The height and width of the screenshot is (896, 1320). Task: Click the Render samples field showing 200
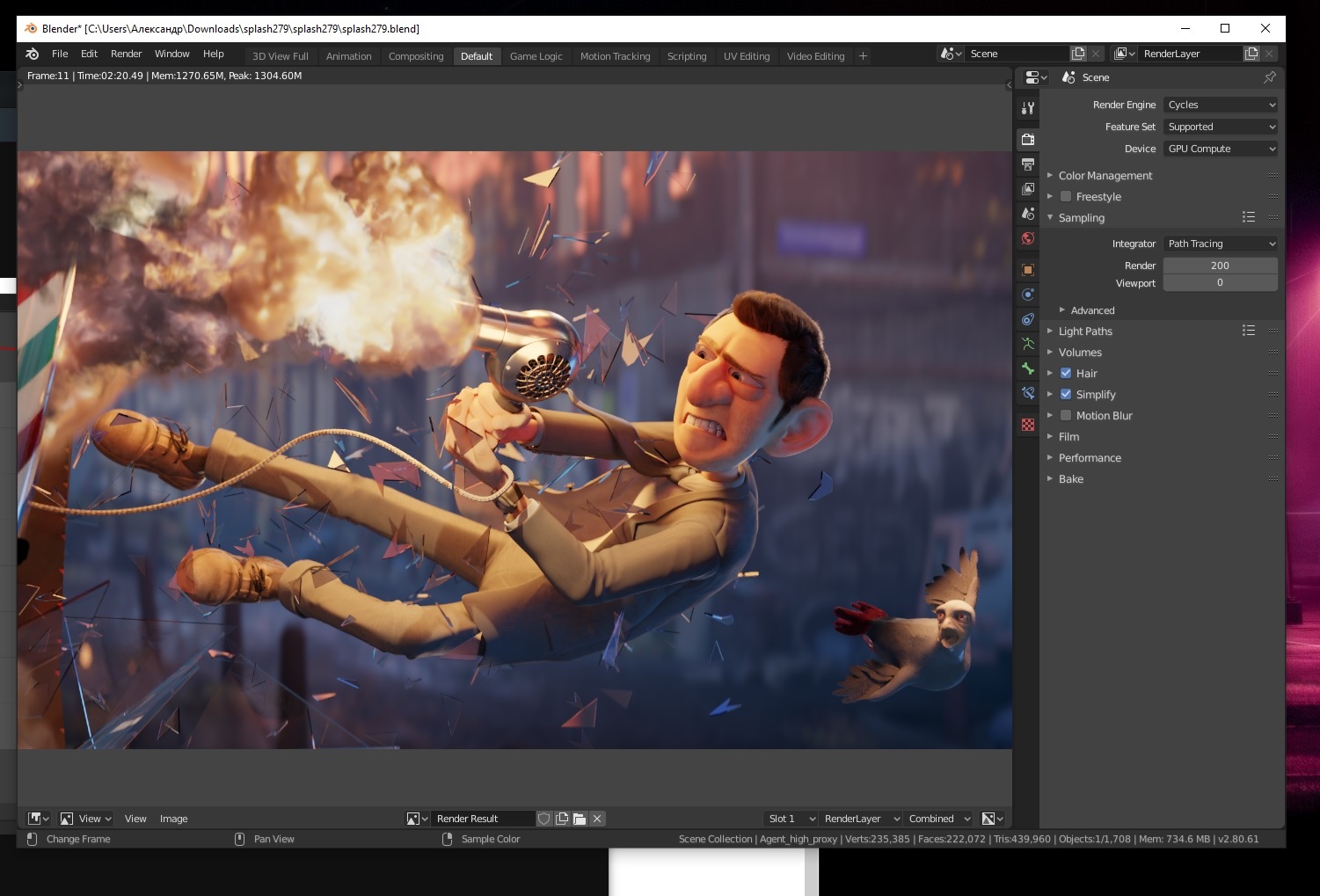pos(1220,266)
